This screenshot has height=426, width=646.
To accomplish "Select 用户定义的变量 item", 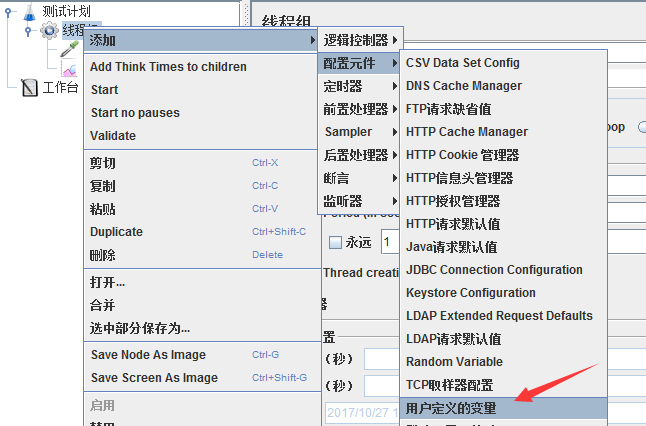I will [x=503, y=408].
